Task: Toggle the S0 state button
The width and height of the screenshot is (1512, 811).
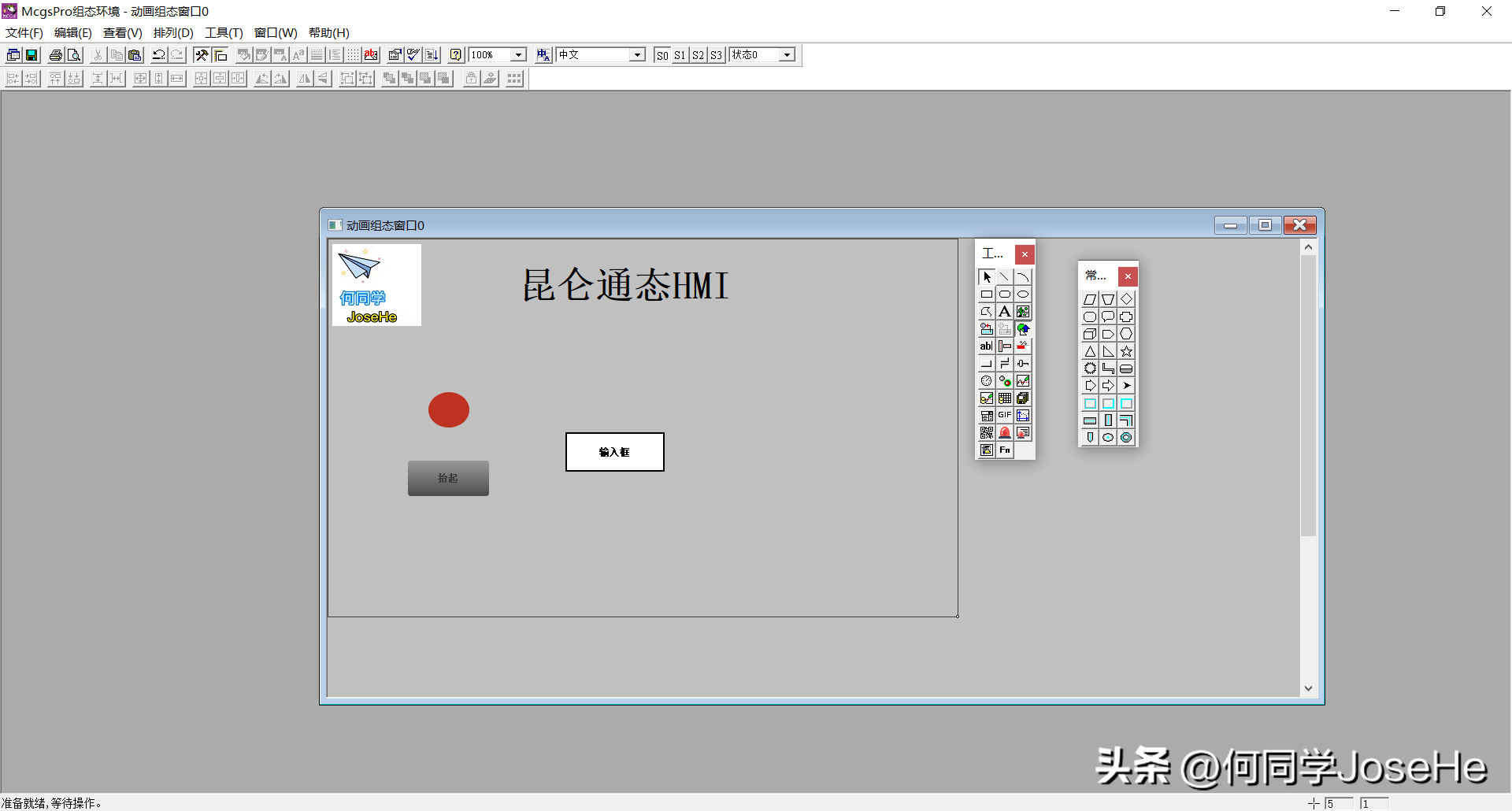Action: (662, 55)
